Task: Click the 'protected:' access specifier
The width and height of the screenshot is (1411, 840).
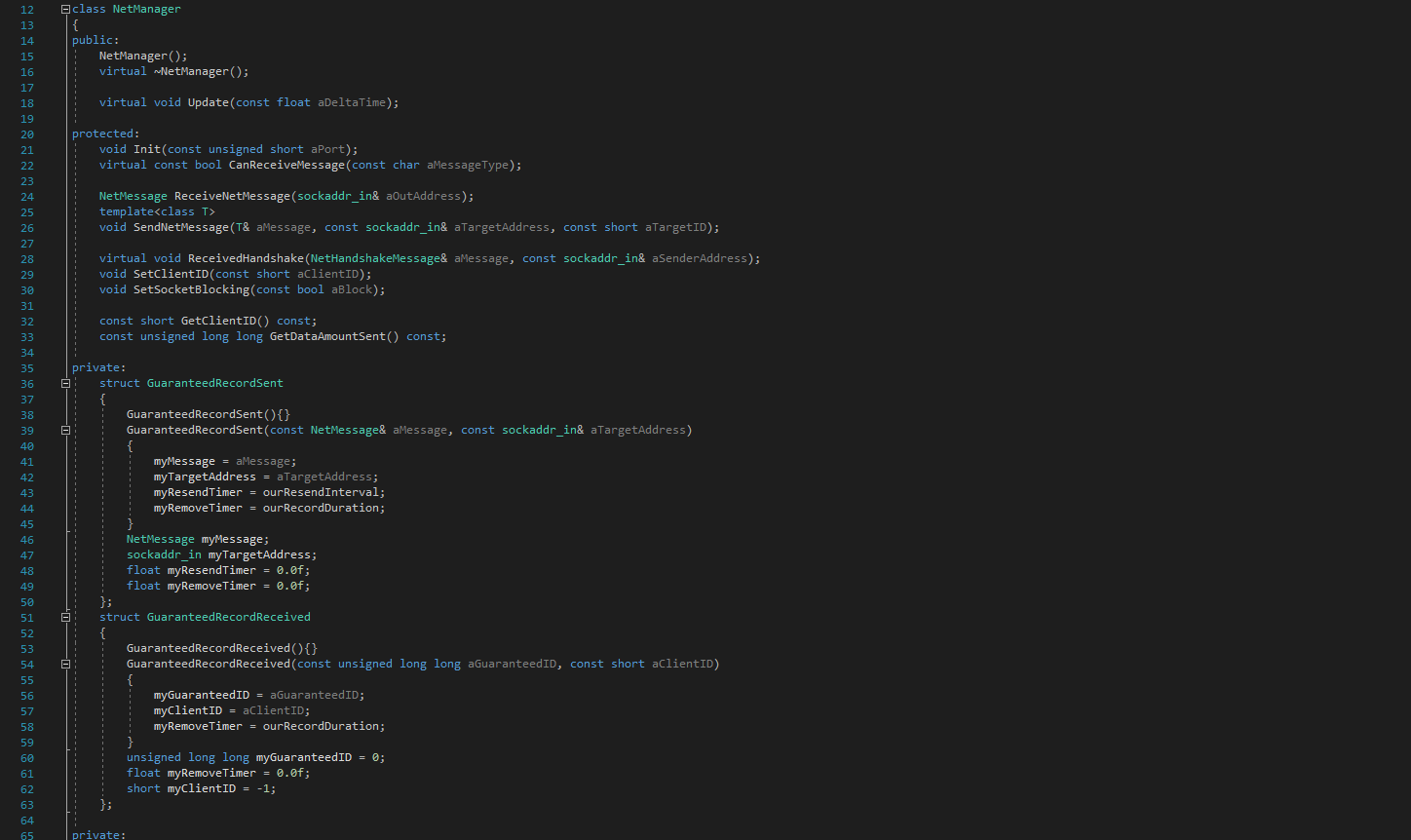Action: pos(106,134)
